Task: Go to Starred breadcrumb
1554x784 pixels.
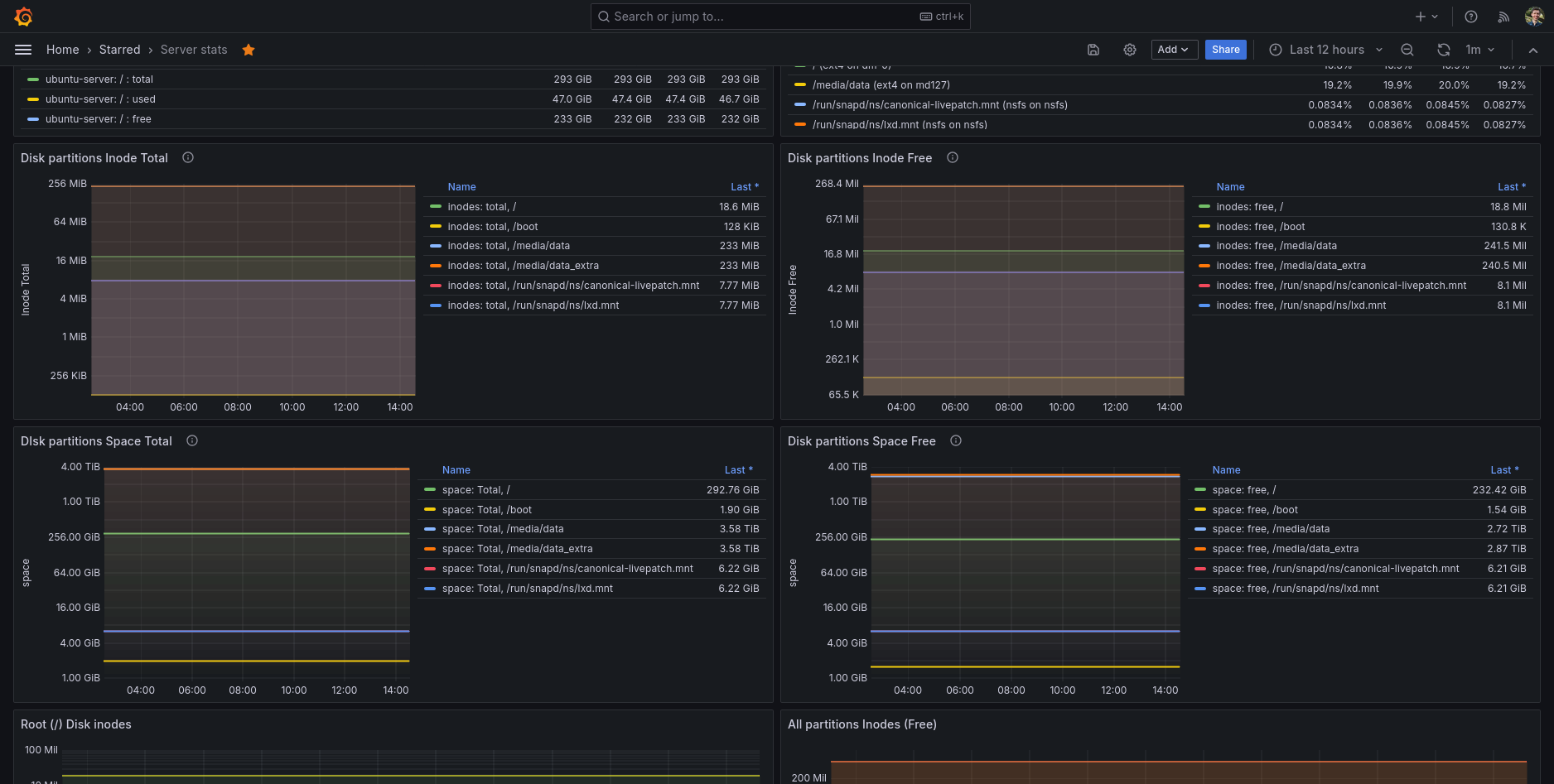Action: click(x=119, y=50)
